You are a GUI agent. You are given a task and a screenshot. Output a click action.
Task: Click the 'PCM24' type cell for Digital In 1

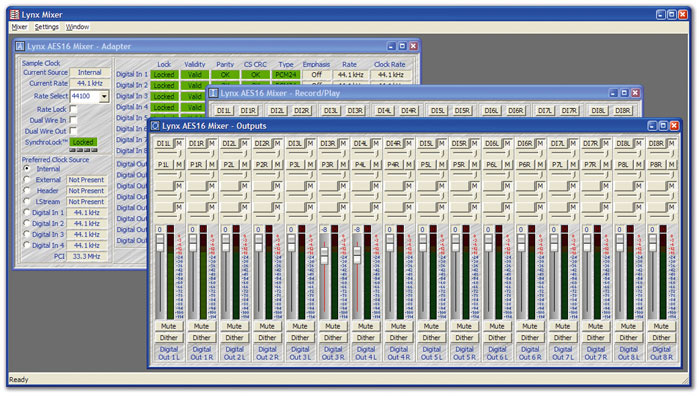(286, 75)
